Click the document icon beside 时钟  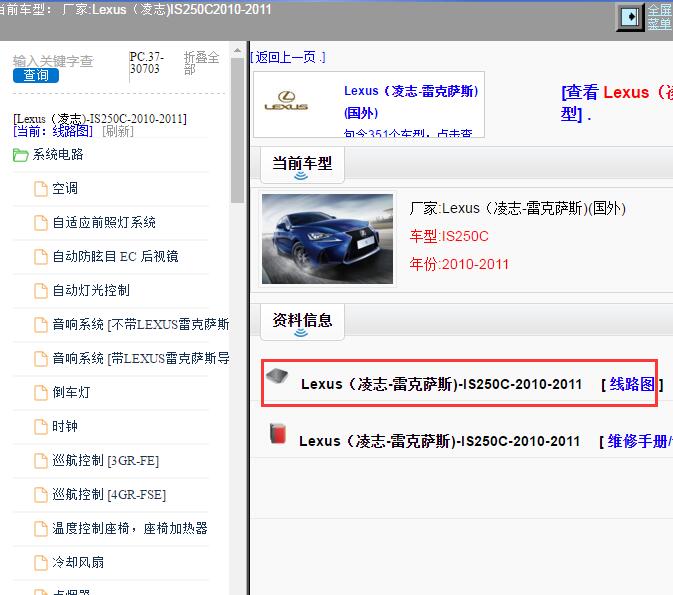coord(41,427)
